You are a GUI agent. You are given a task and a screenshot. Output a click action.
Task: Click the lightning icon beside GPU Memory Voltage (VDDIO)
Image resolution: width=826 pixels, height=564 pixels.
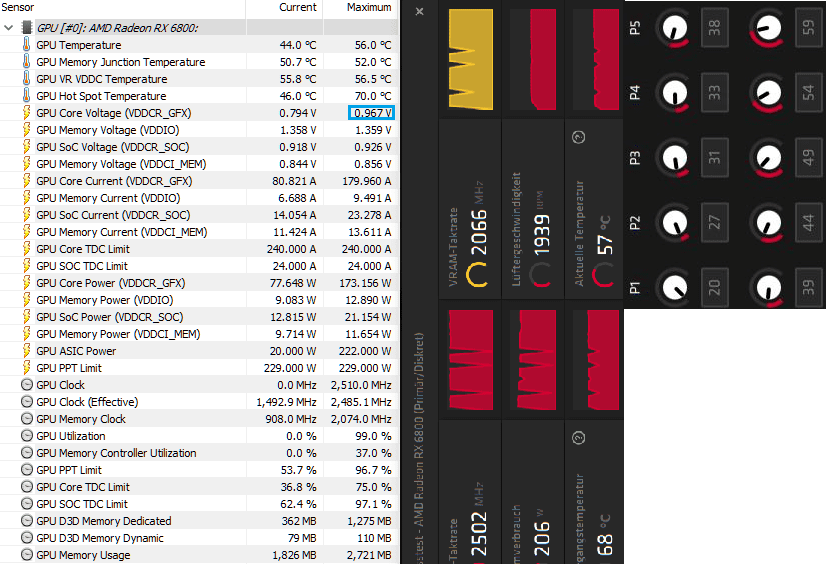(x=26, y=130)
